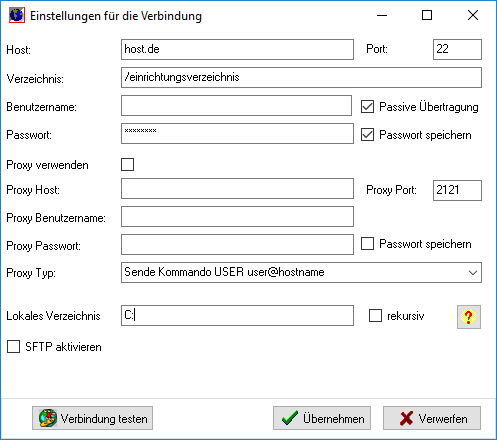Click the Proxy Port: label
The width and height of the screenshot is (497, 440).
pyautogui.click(x=391, y=190)
